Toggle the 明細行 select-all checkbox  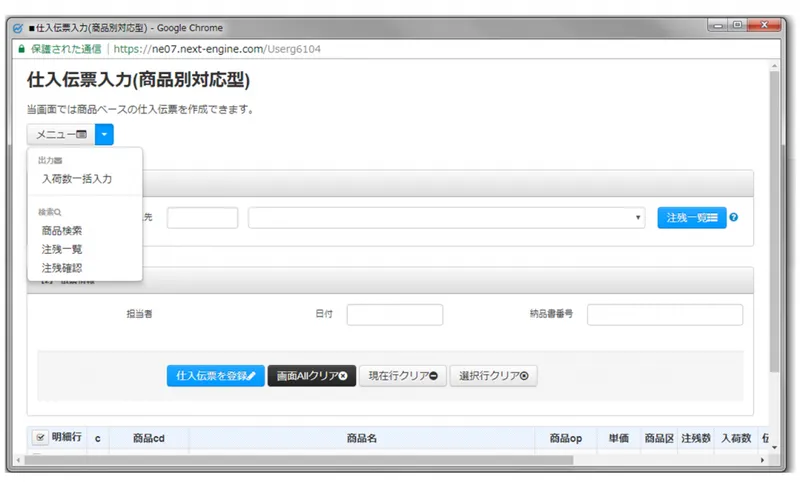pos(40,437)
